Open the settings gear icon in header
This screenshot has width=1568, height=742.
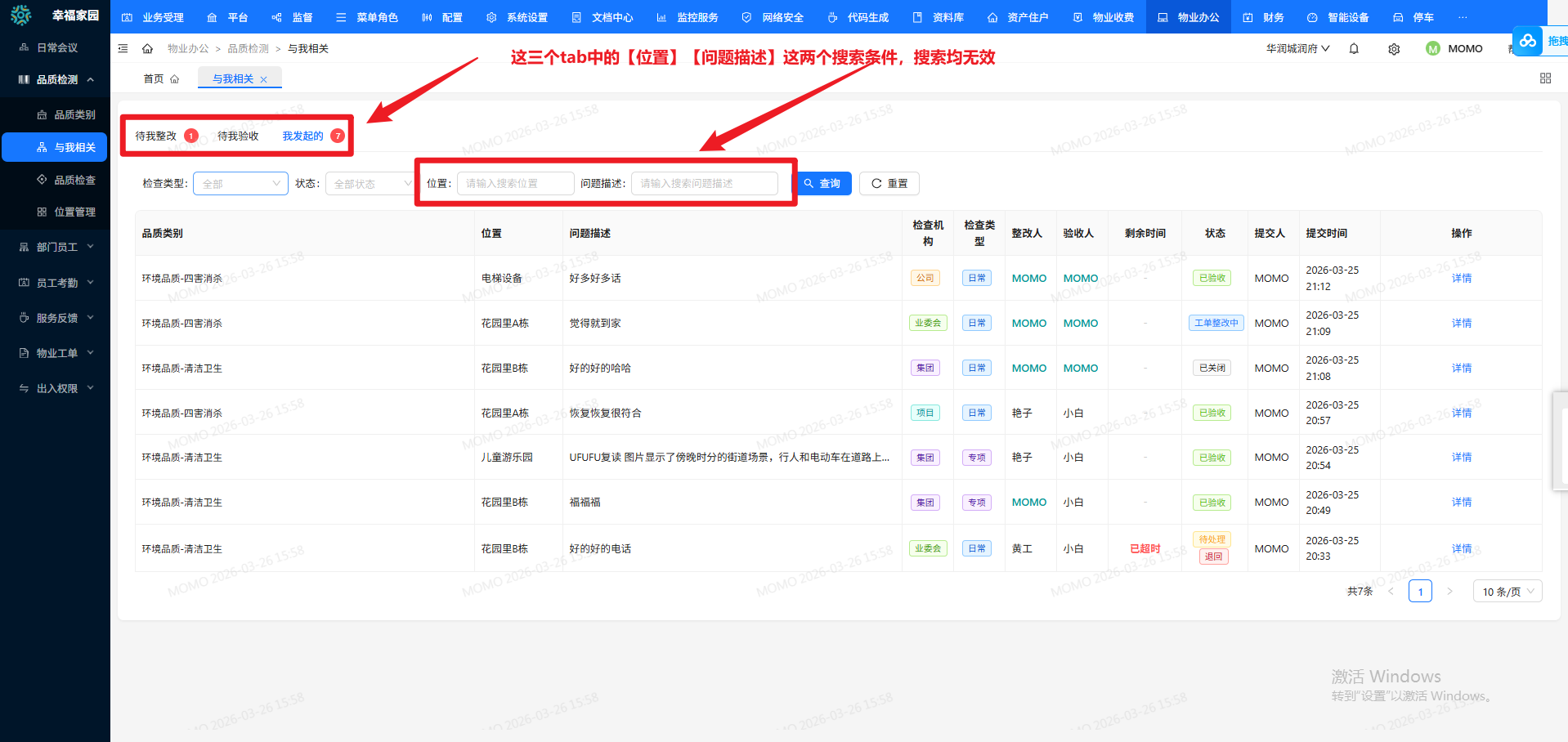(1394, 49)
